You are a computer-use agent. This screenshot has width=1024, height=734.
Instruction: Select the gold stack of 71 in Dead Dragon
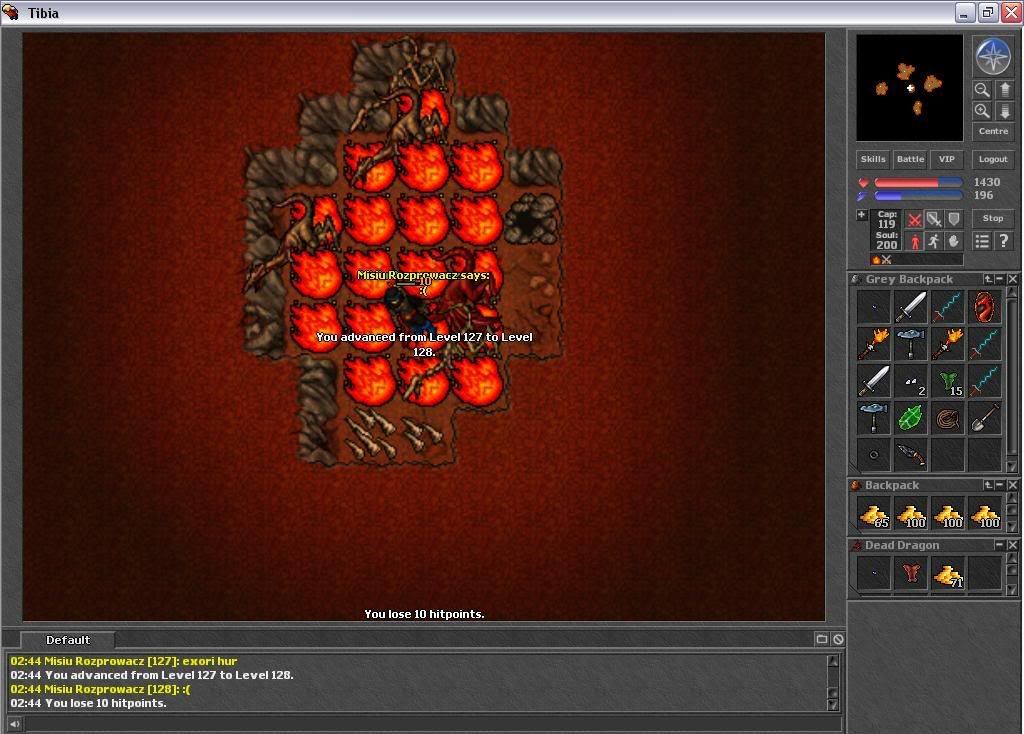pos(948,574)
